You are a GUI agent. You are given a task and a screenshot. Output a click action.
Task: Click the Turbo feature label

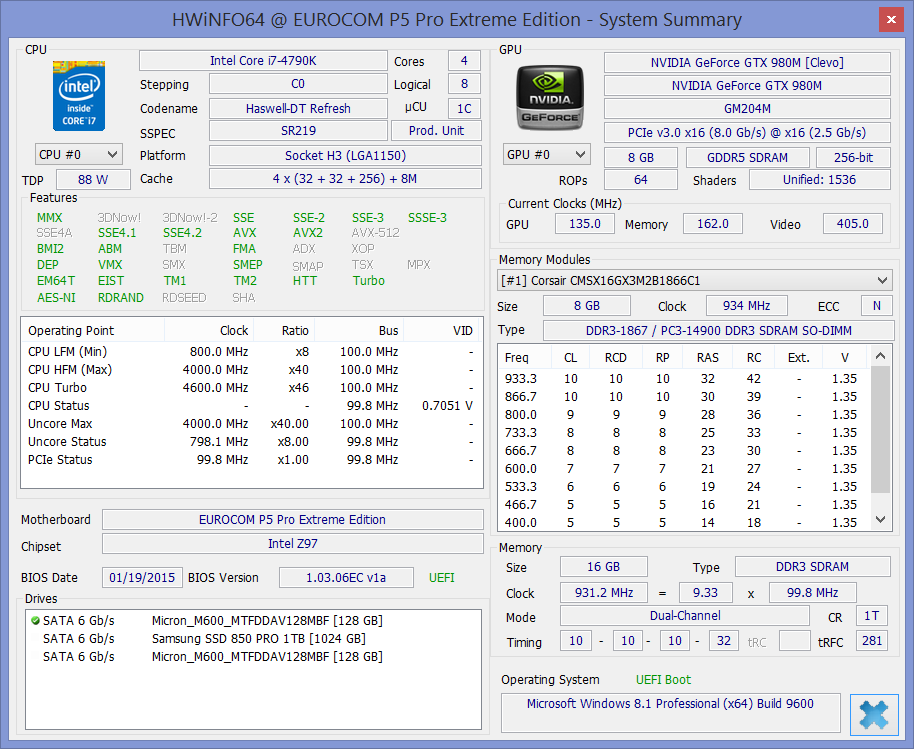368,281
